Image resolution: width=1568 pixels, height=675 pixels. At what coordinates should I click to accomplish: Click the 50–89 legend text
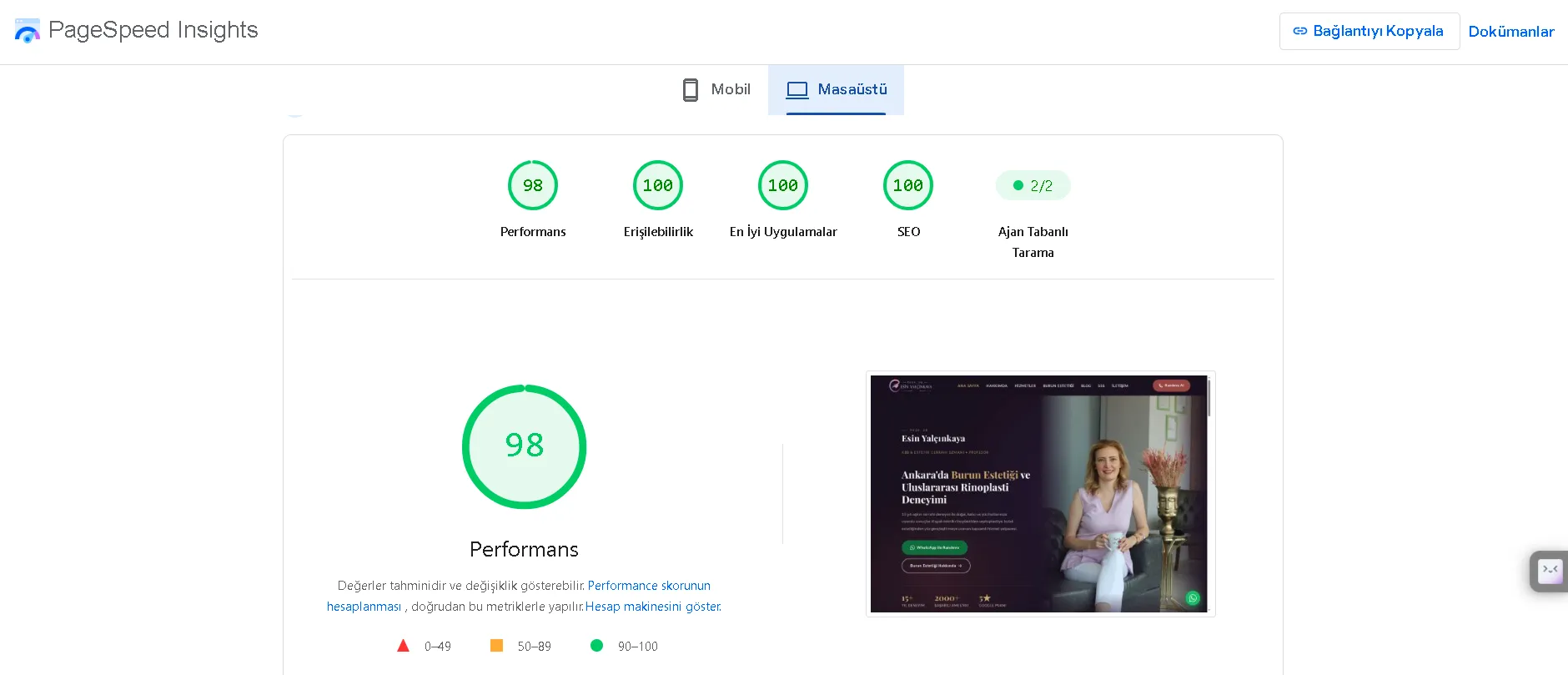point(534,647)
